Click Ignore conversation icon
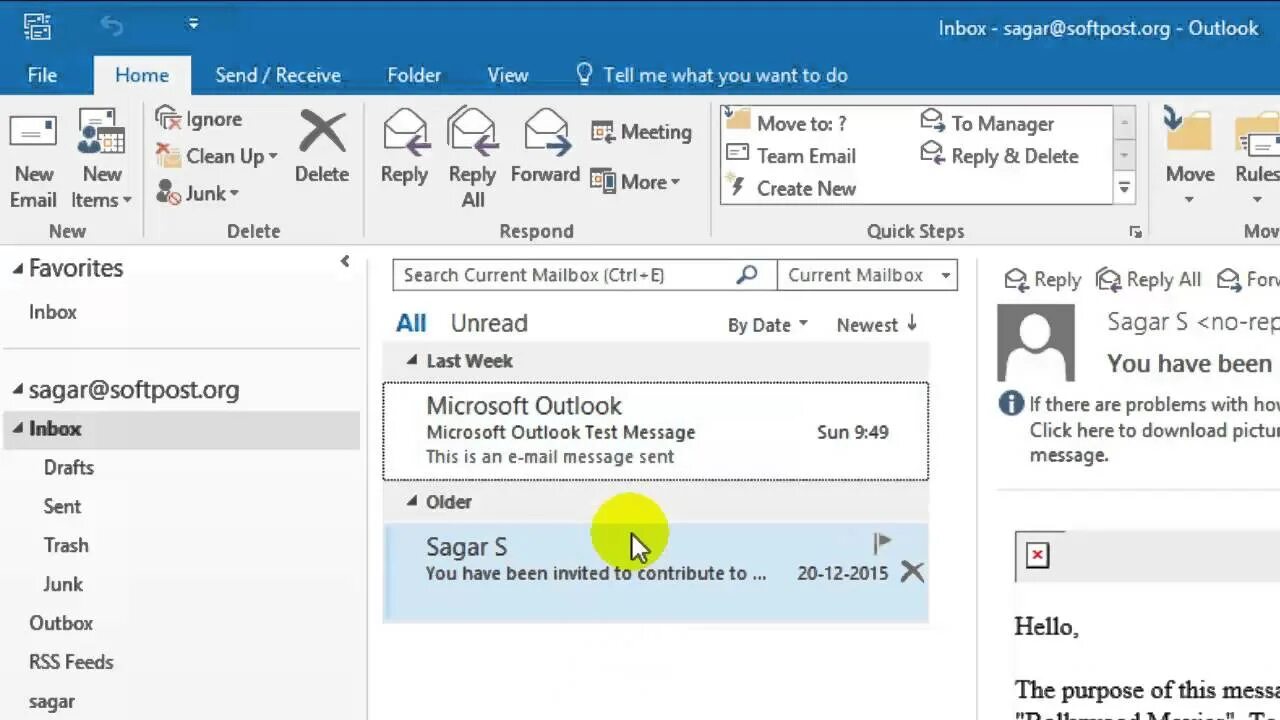 (x=168, y=119)
